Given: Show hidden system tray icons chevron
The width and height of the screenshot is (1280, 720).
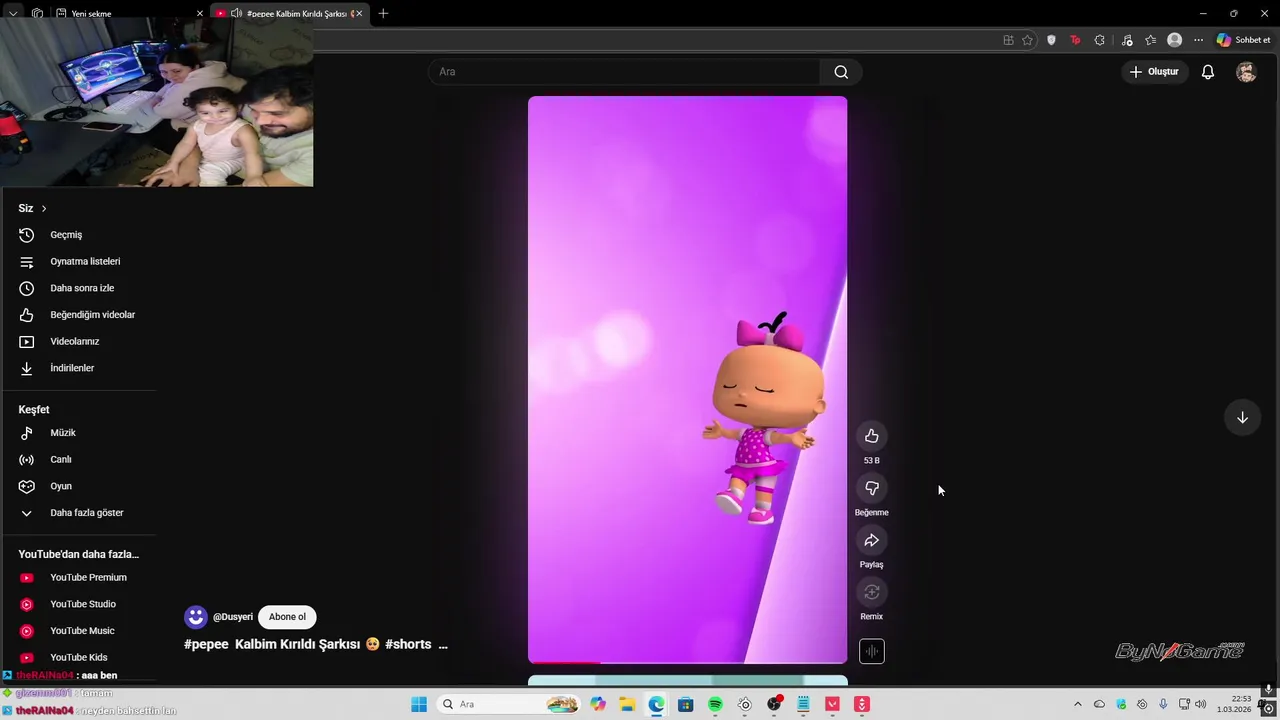Looking at the screenshot, I should pyautogui.click(x=1077, y=704).
